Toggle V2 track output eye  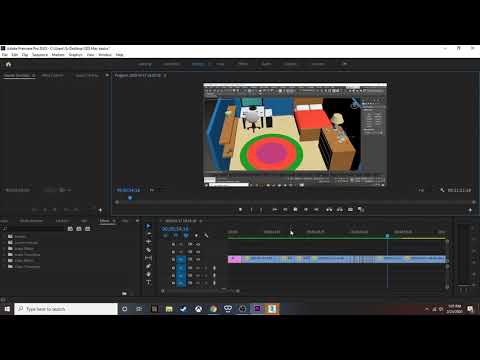point(198,252)
